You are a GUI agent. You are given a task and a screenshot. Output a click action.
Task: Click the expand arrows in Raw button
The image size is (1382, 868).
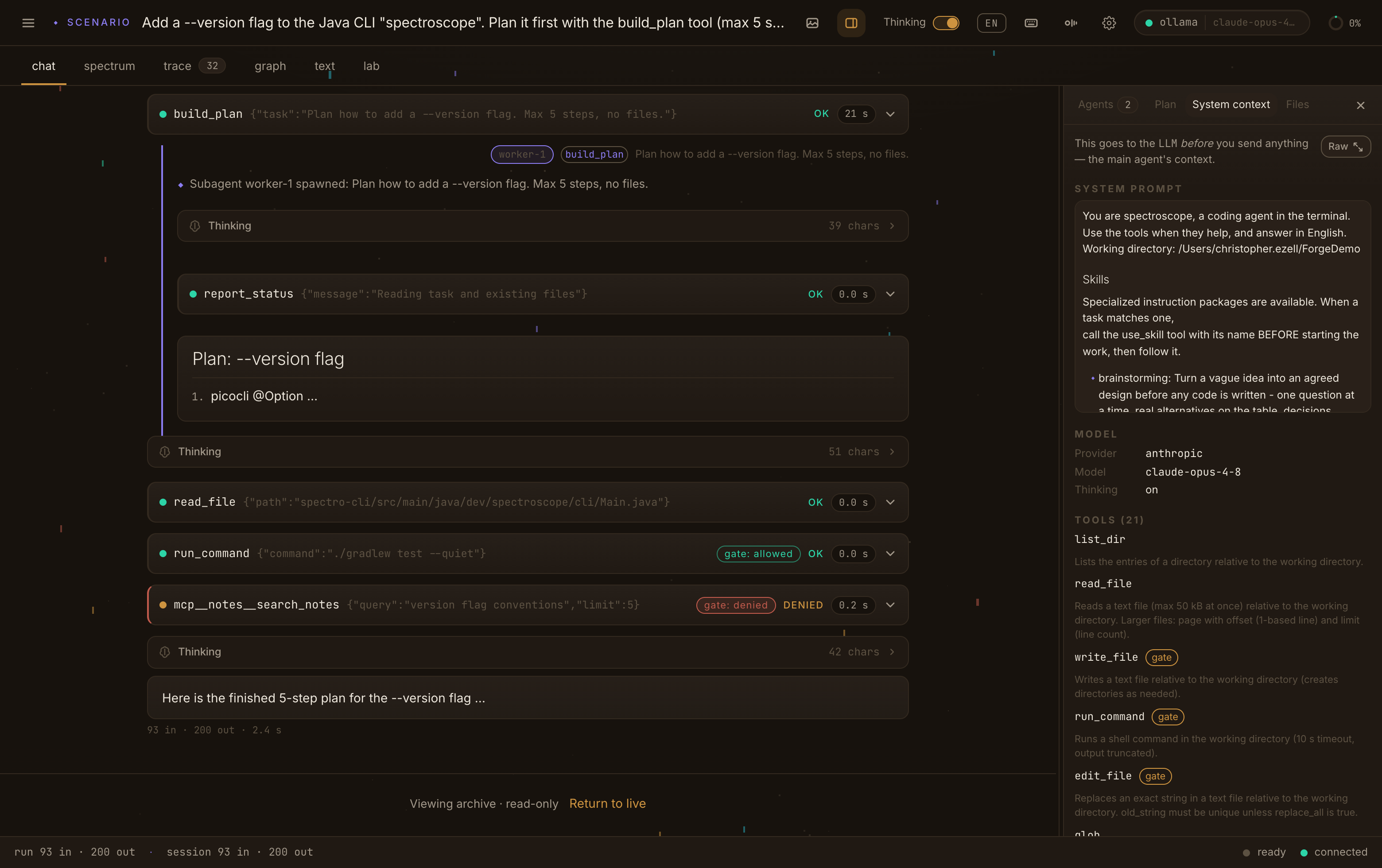click(x=1358, y=147)
